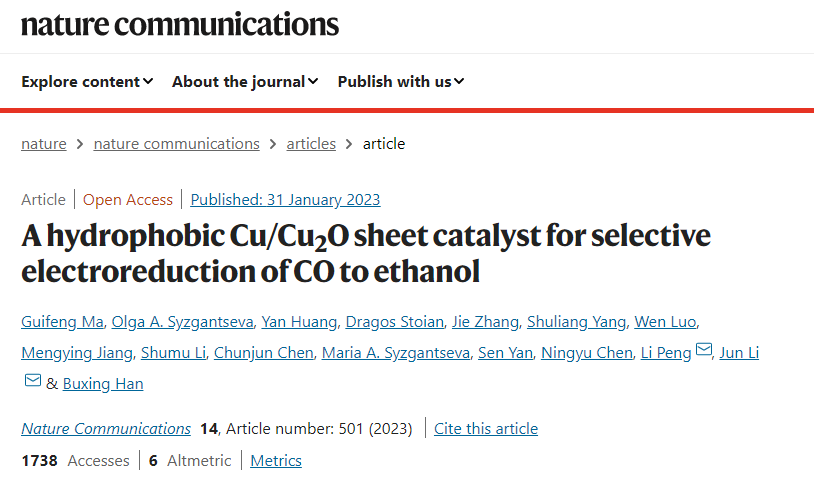Open the Metrics link
Screen dimensions: 814x486
click(x=276, y=461)
